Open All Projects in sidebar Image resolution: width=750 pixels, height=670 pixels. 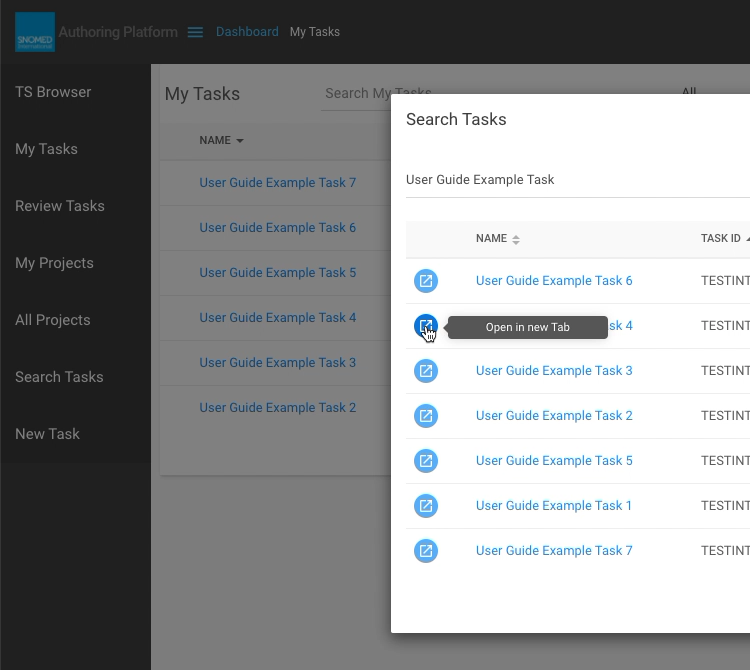point(53,319)
